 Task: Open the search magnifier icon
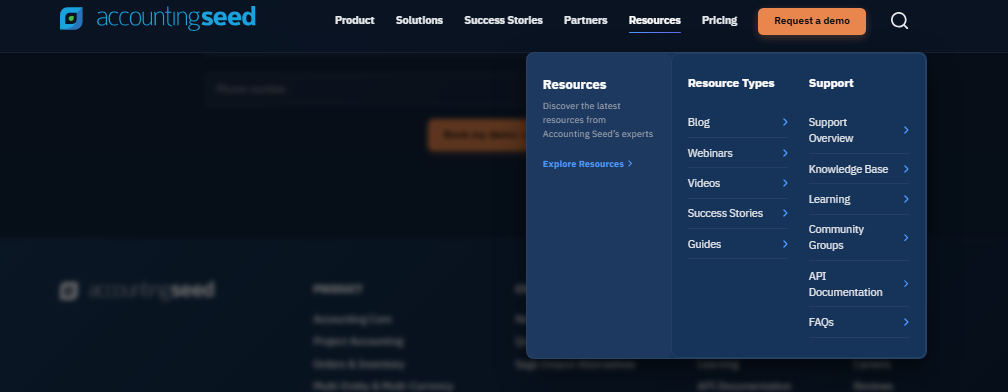899,21
